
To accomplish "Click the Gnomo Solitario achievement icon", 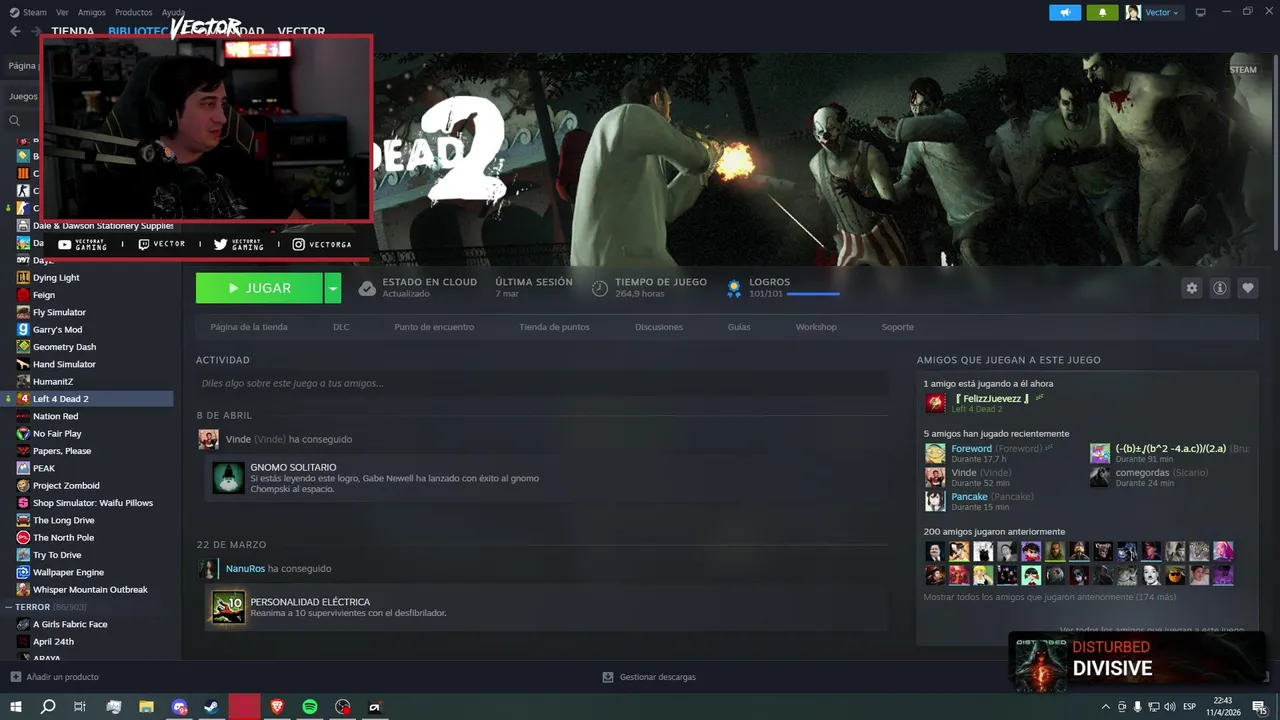I will coord(229,477).
